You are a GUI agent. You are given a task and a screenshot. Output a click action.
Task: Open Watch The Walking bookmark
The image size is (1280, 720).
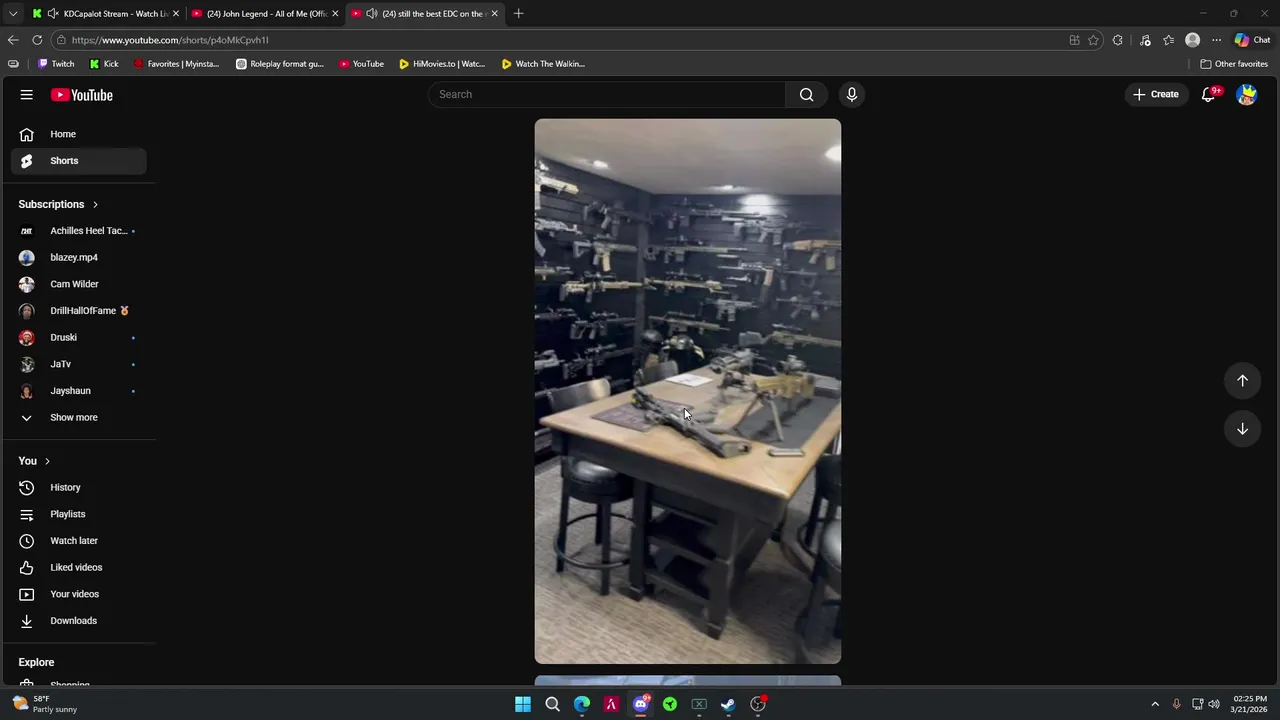[543, 64]
